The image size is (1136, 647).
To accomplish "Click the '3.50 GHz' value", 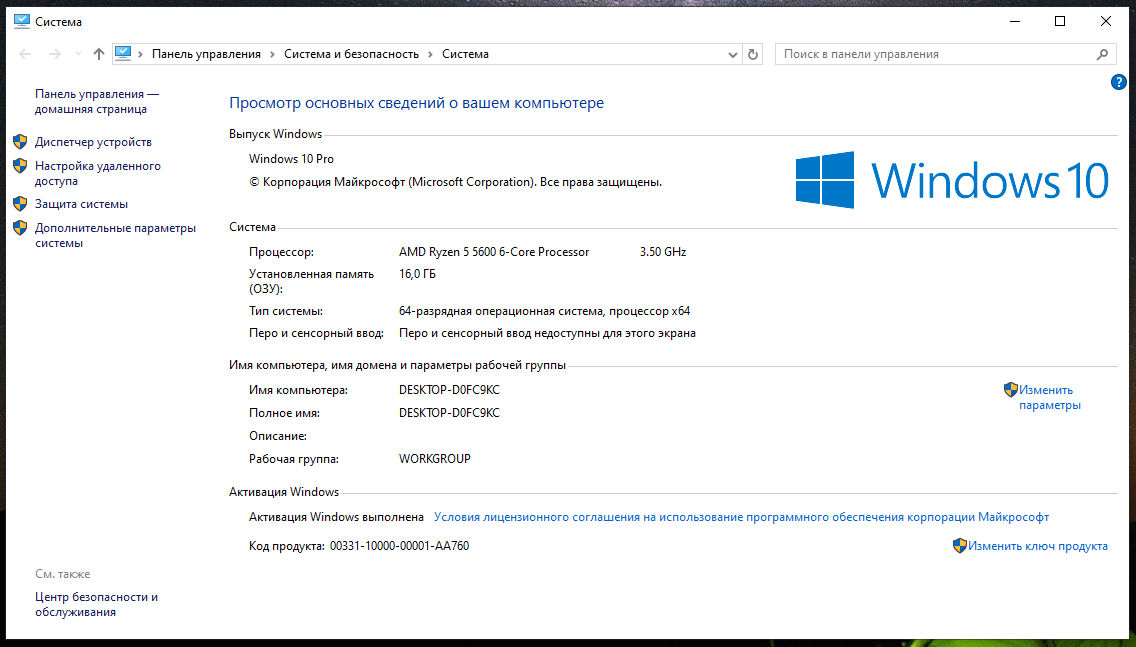I will 663,252.
